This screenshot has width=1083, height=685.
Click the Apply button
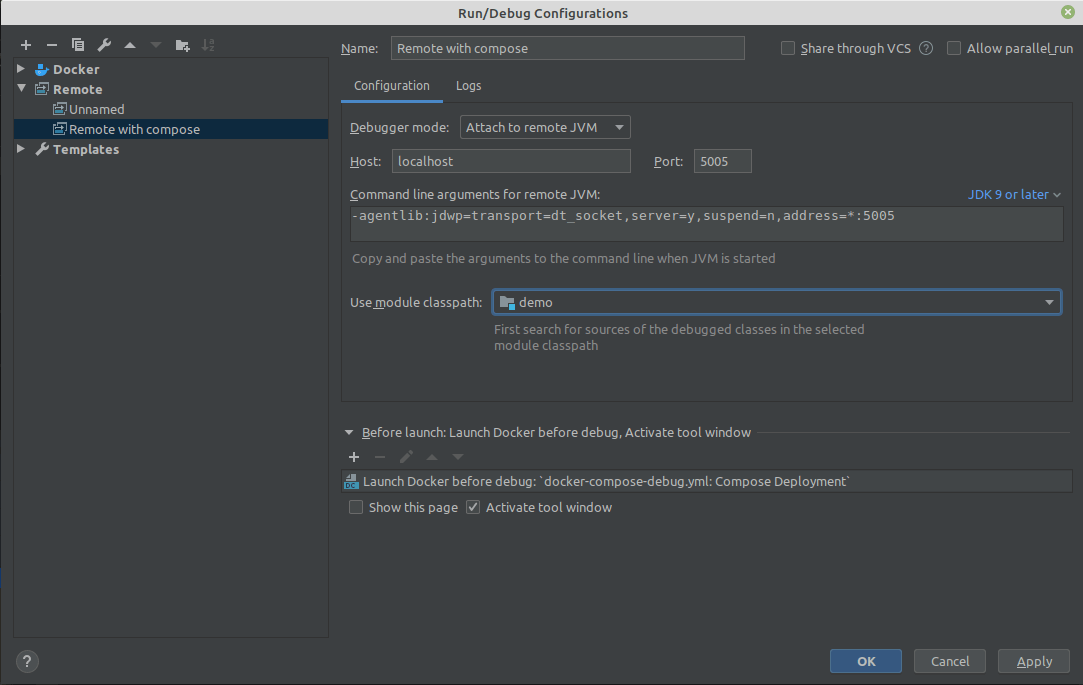tap(1033, 661)
